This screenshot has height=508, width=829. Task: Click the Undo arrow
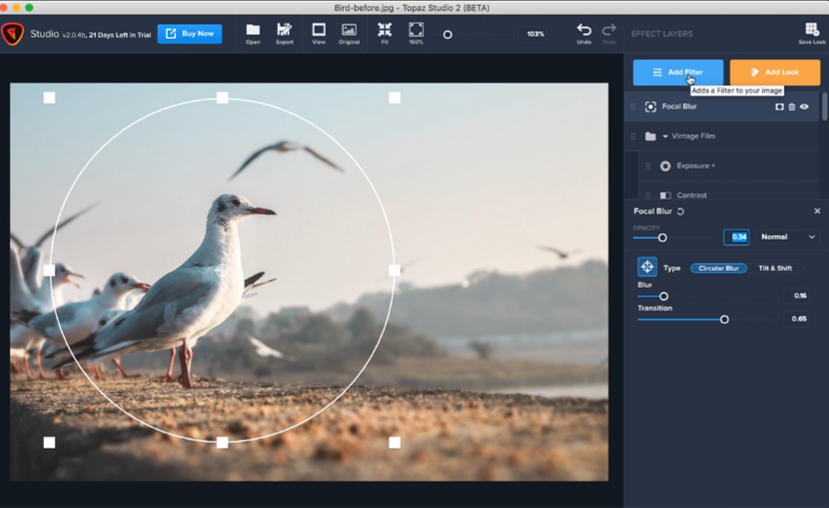pos(584,31)
